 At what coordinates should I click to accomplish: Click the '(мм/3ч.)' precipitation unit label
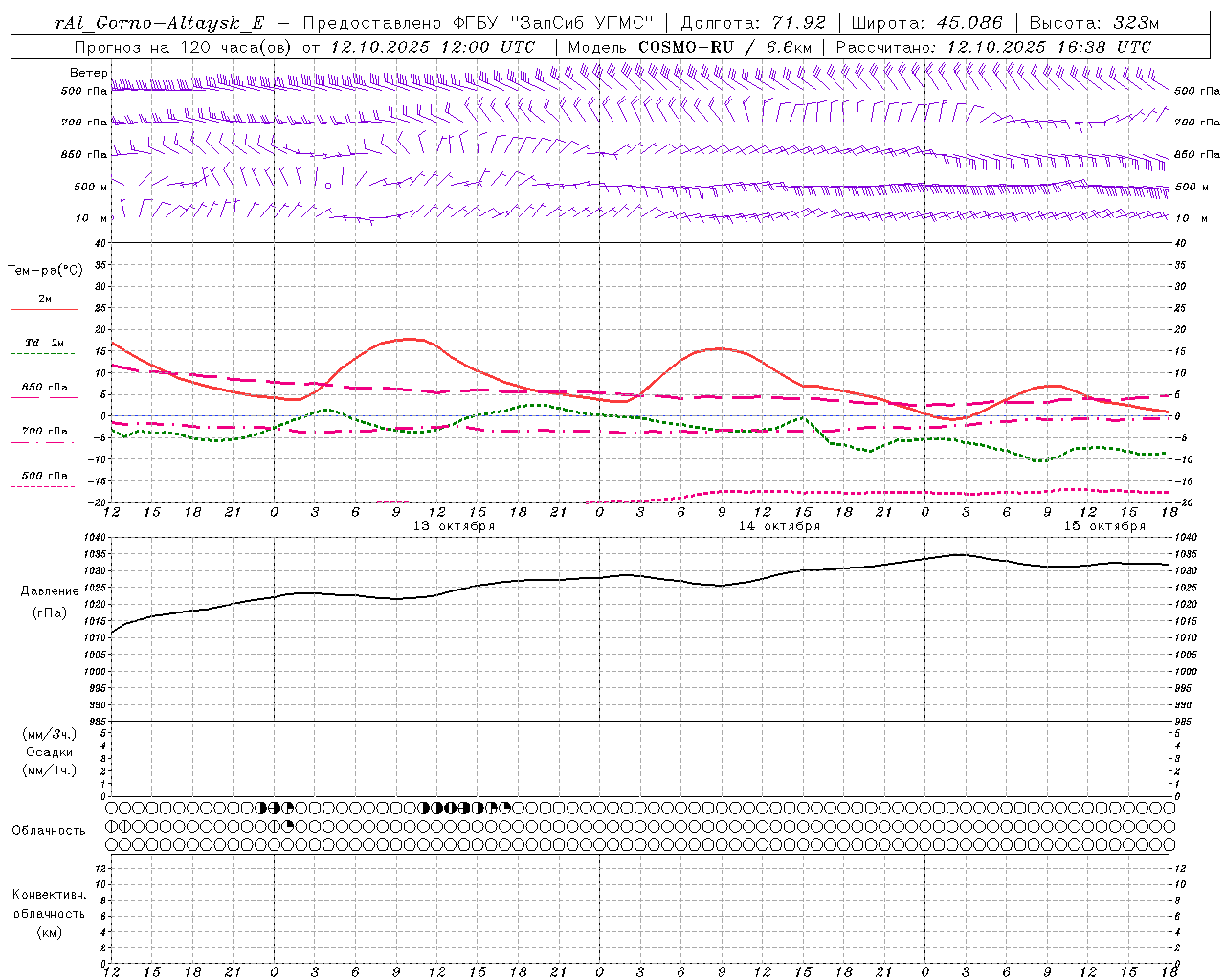(x=50, y=734)
